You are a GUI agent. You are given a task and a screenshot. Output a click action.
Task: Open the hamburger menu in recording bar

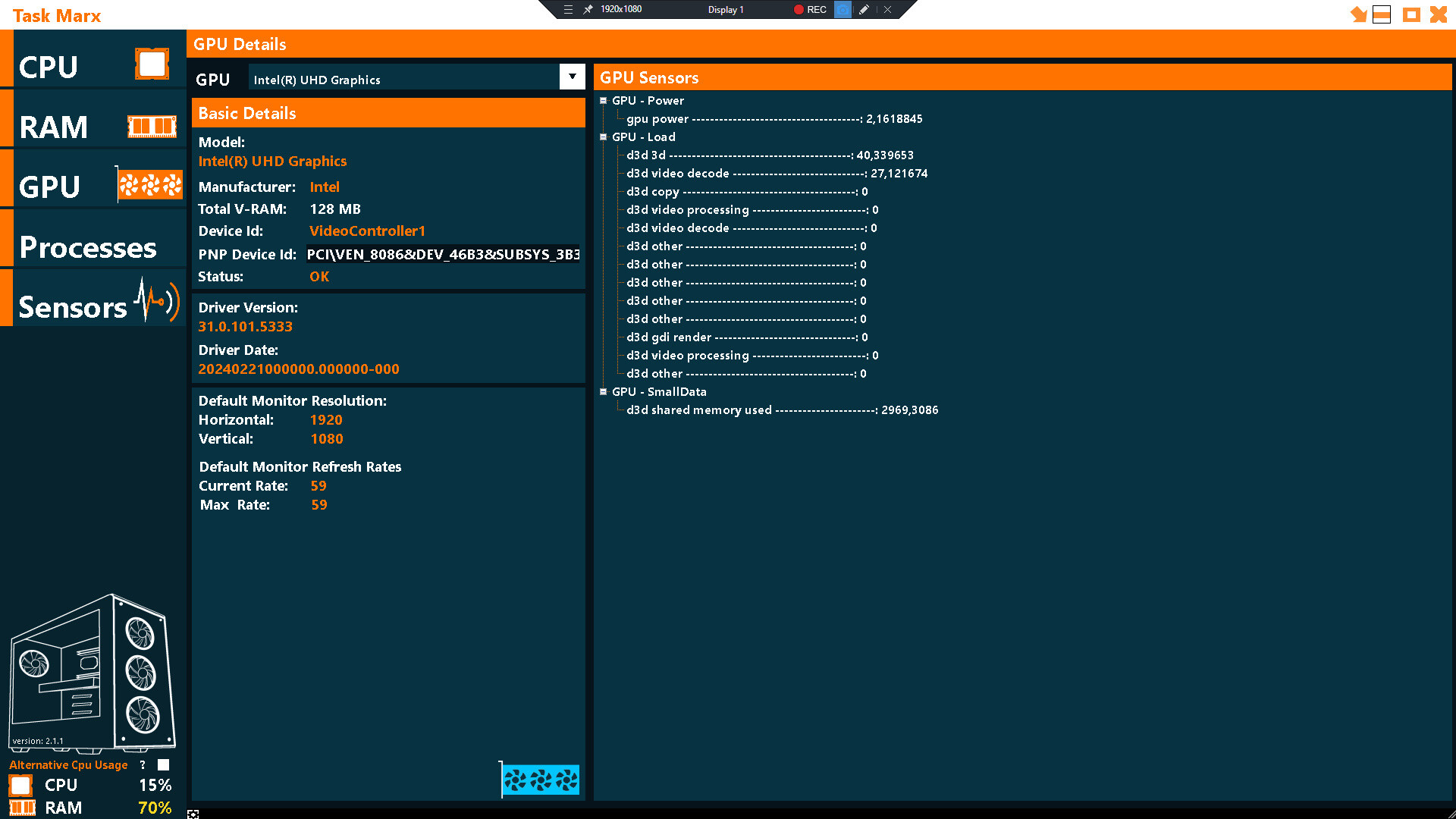coord(568,10)
